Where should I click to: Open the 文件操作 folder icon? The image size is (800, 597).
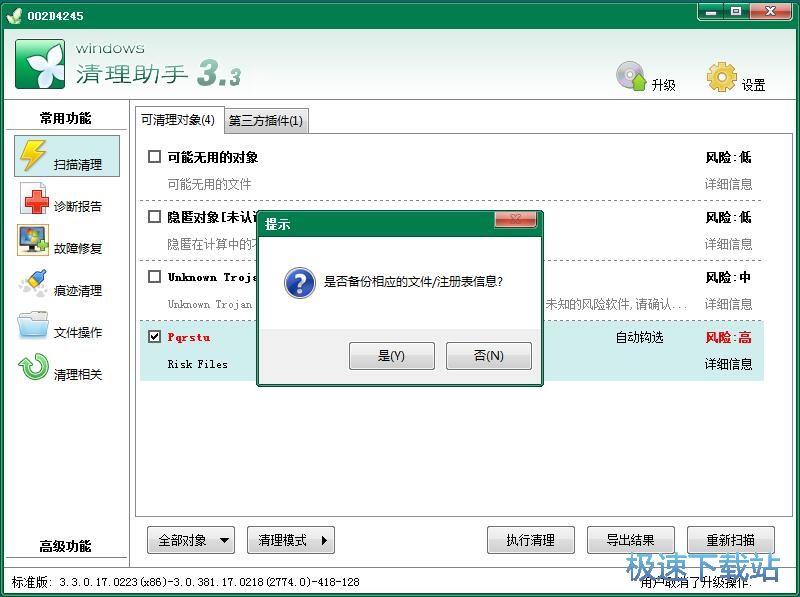33,325
